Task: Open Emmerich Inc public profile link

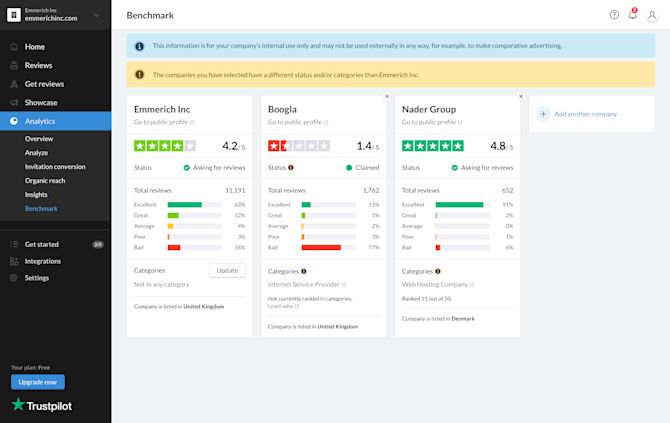Action: point(164,122)
